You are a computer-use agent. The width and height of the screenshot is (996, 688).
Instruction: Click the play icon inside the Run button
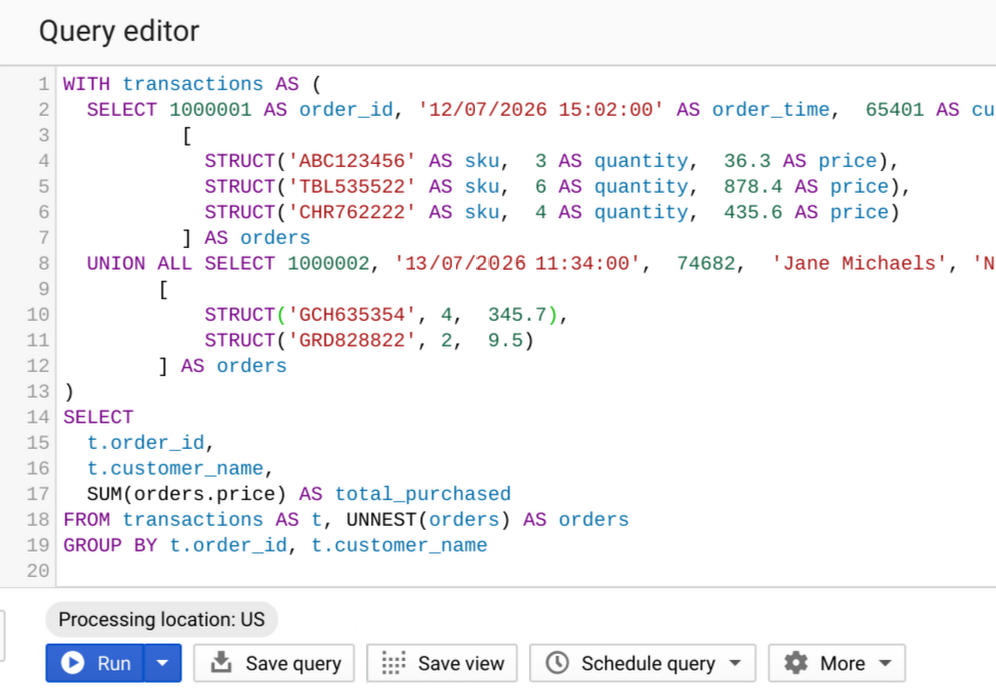click(x=72, y=663)
